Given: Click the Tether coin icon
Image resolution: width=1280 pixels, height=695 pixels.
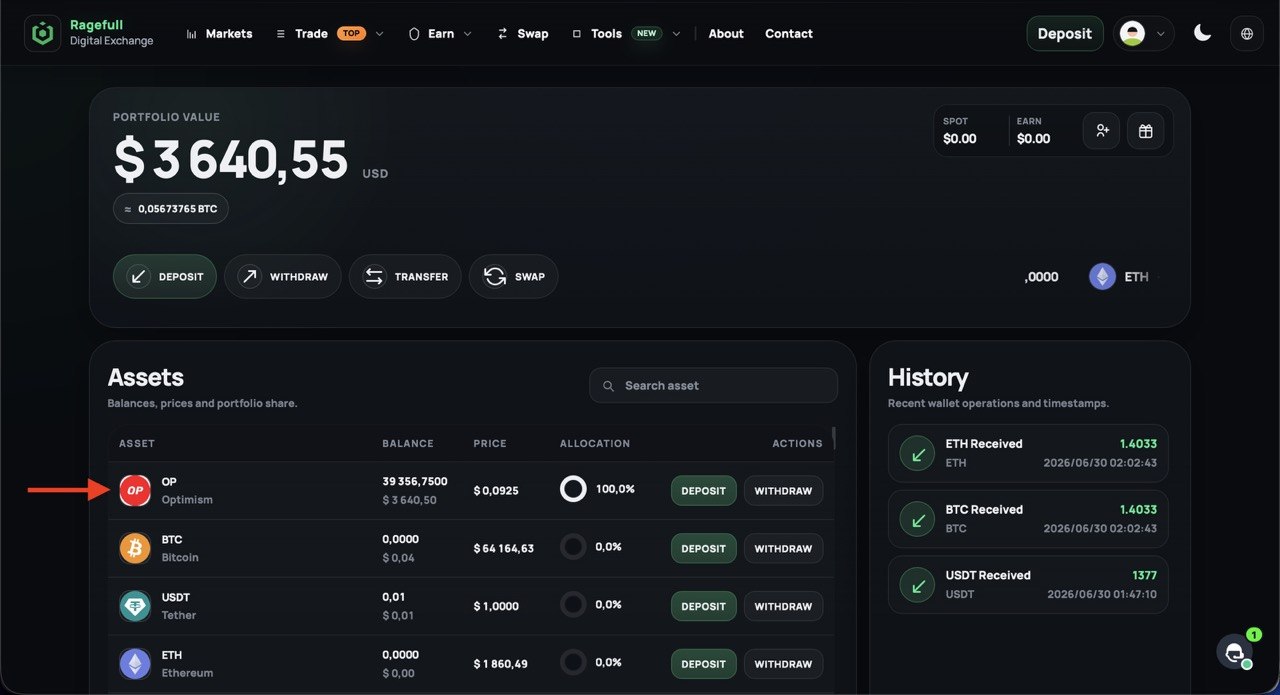Looking at the screenshot, I should pyautogui.click(x=135, y=606).
